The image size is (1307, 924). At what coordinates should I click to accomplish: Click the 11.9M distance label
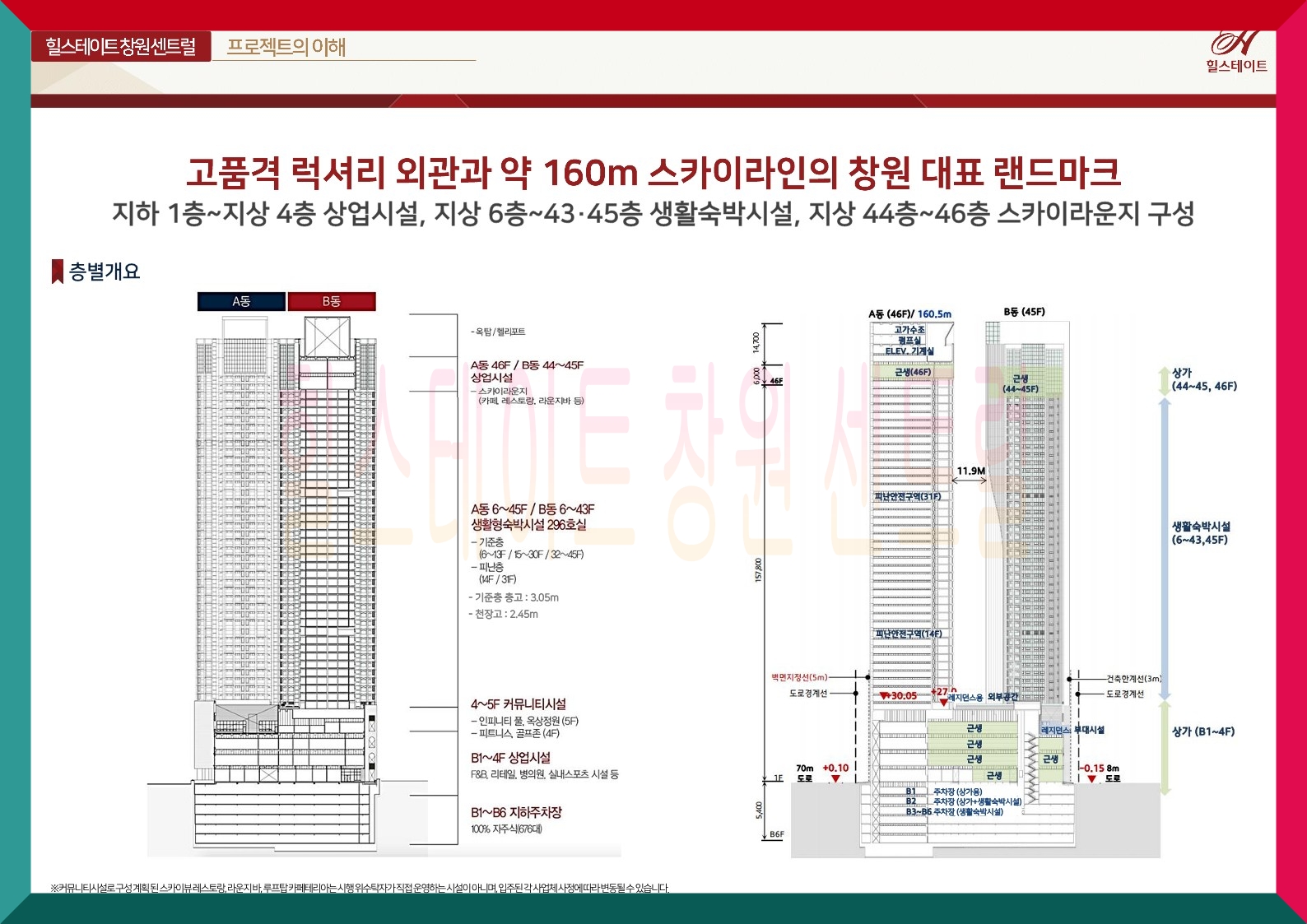tap(971, 471)
